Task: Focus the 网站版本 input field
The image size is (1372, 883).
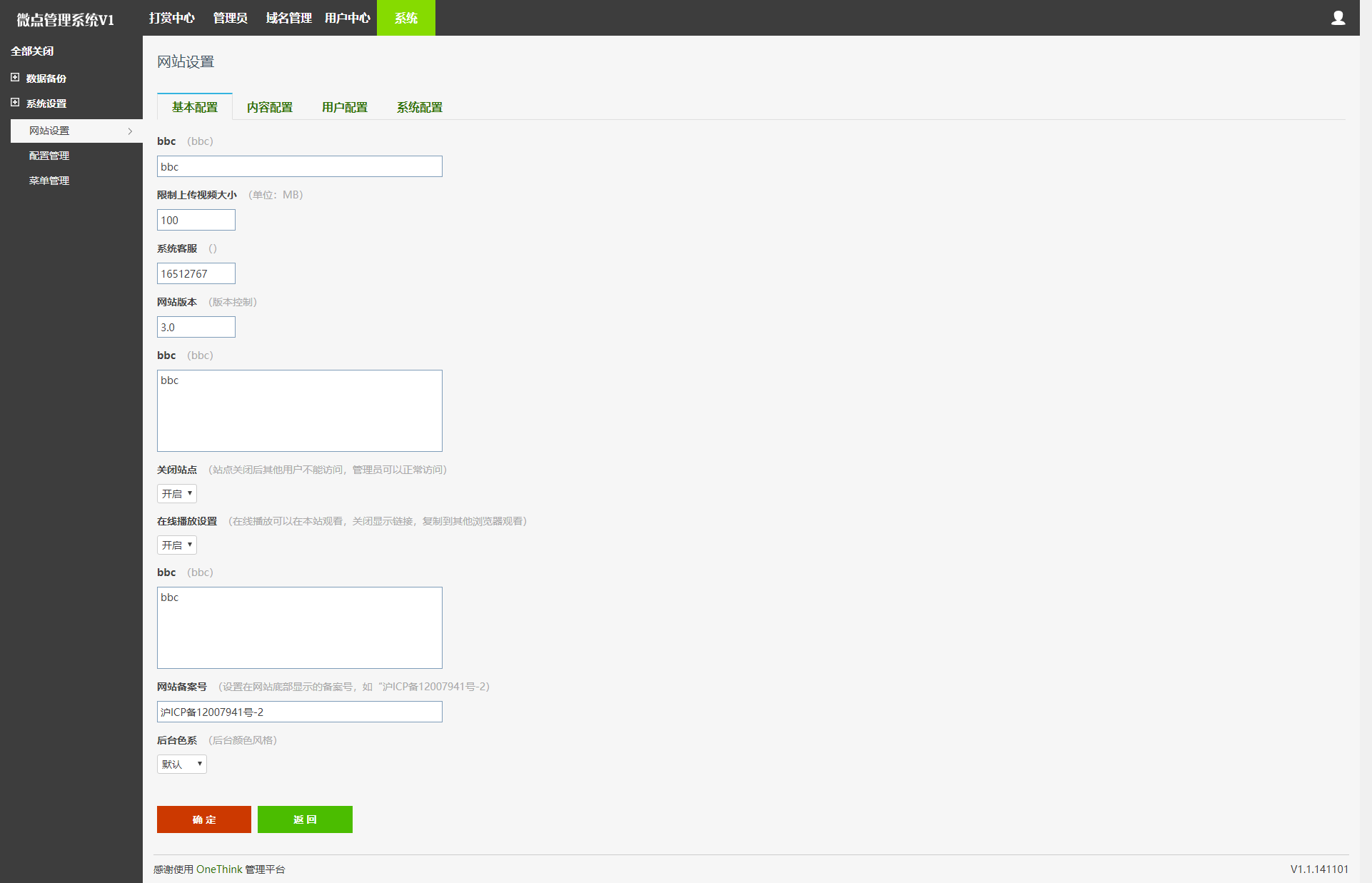Action: (196, 327)
